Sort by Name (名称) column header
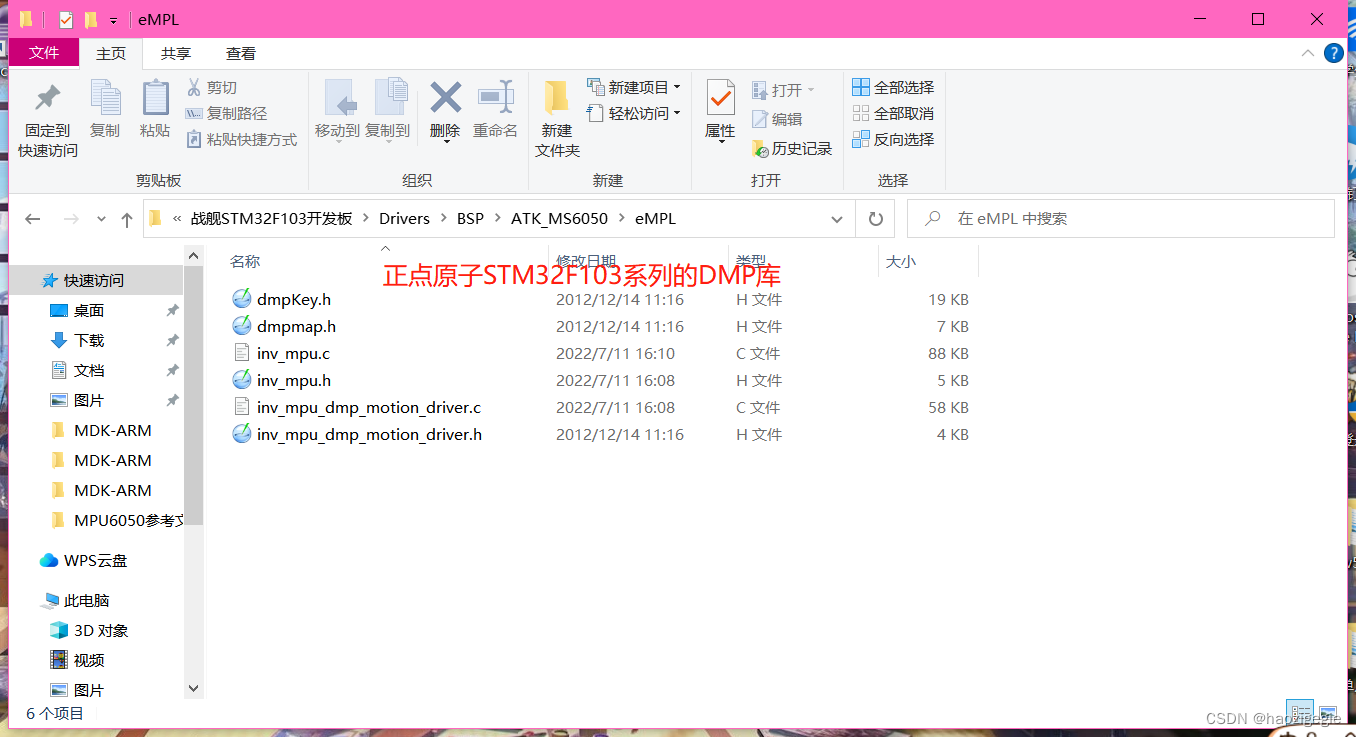This screenshot has width=1356, height=737. pos(245,261)
